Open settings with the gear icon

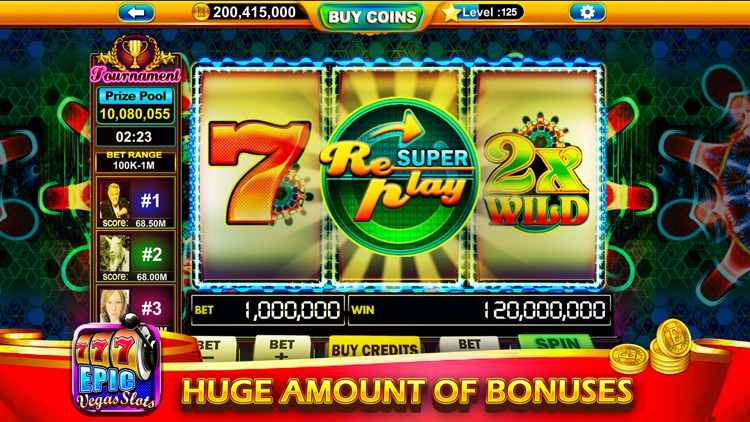(x=587, y=12)
